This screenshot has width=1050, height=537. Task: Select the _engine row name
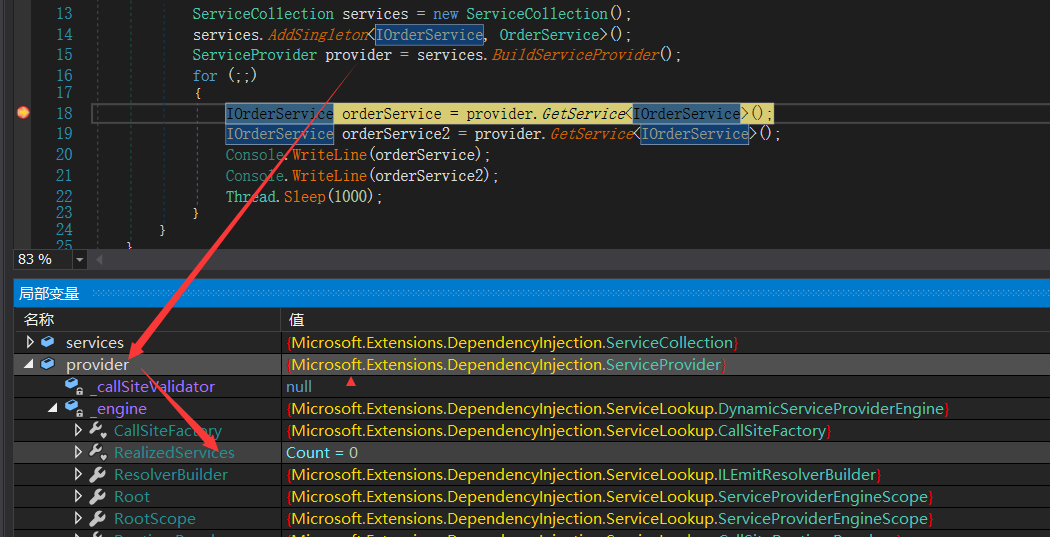[x=118, y=408]
